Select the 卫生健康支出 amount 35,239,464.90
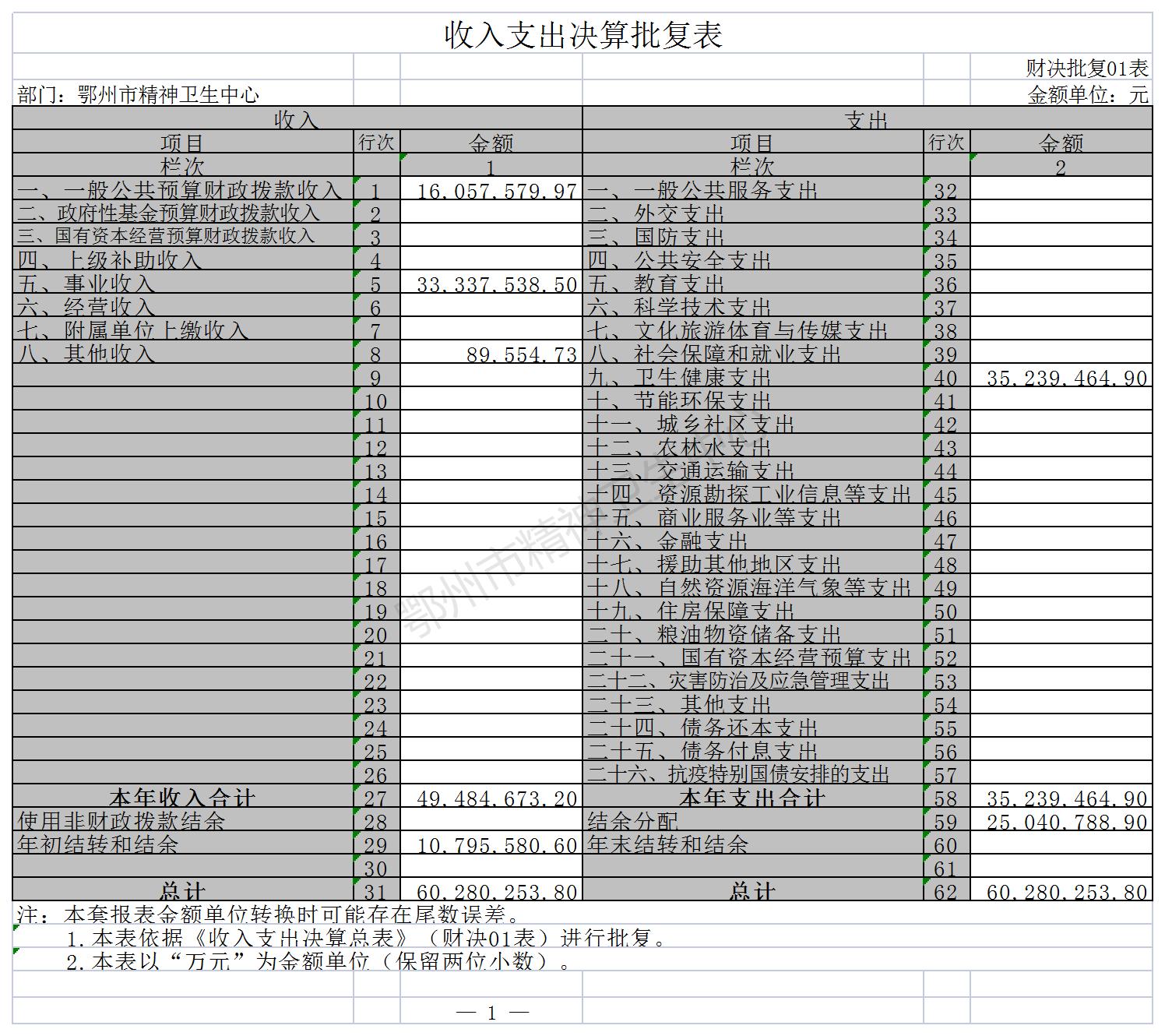 tap(1061, 376)
